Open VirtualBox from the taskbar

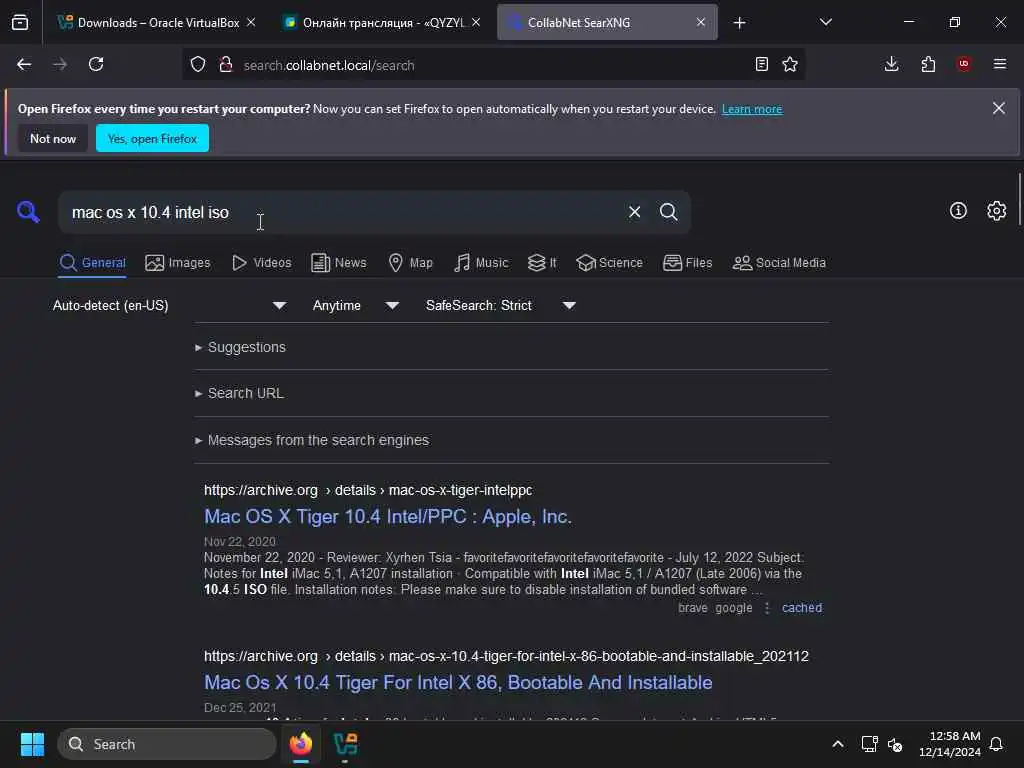click(345, 744)
